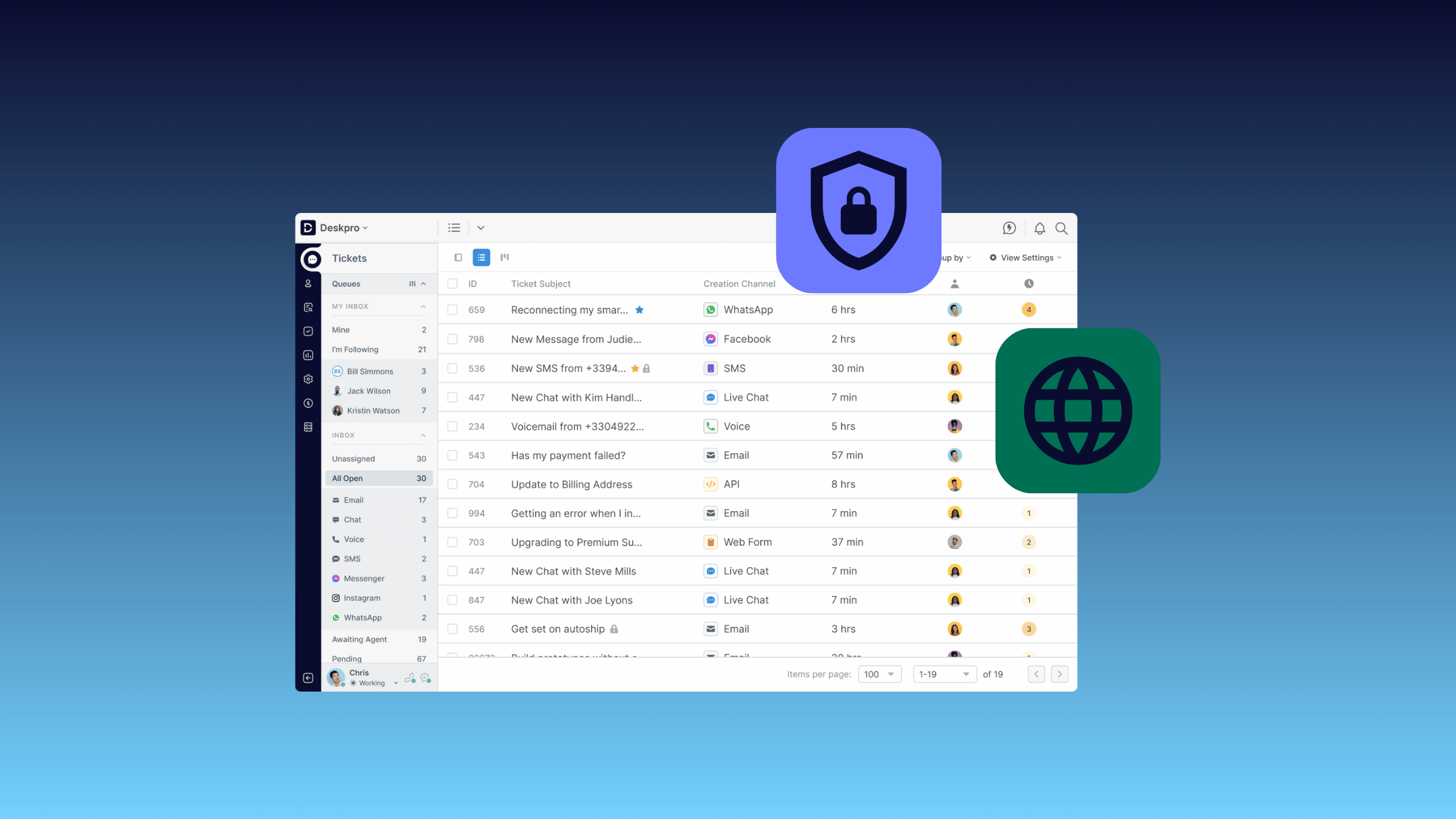1456x819 pixels.
Task: Open ticket Update to Billing Address
Action: (572, 484)
